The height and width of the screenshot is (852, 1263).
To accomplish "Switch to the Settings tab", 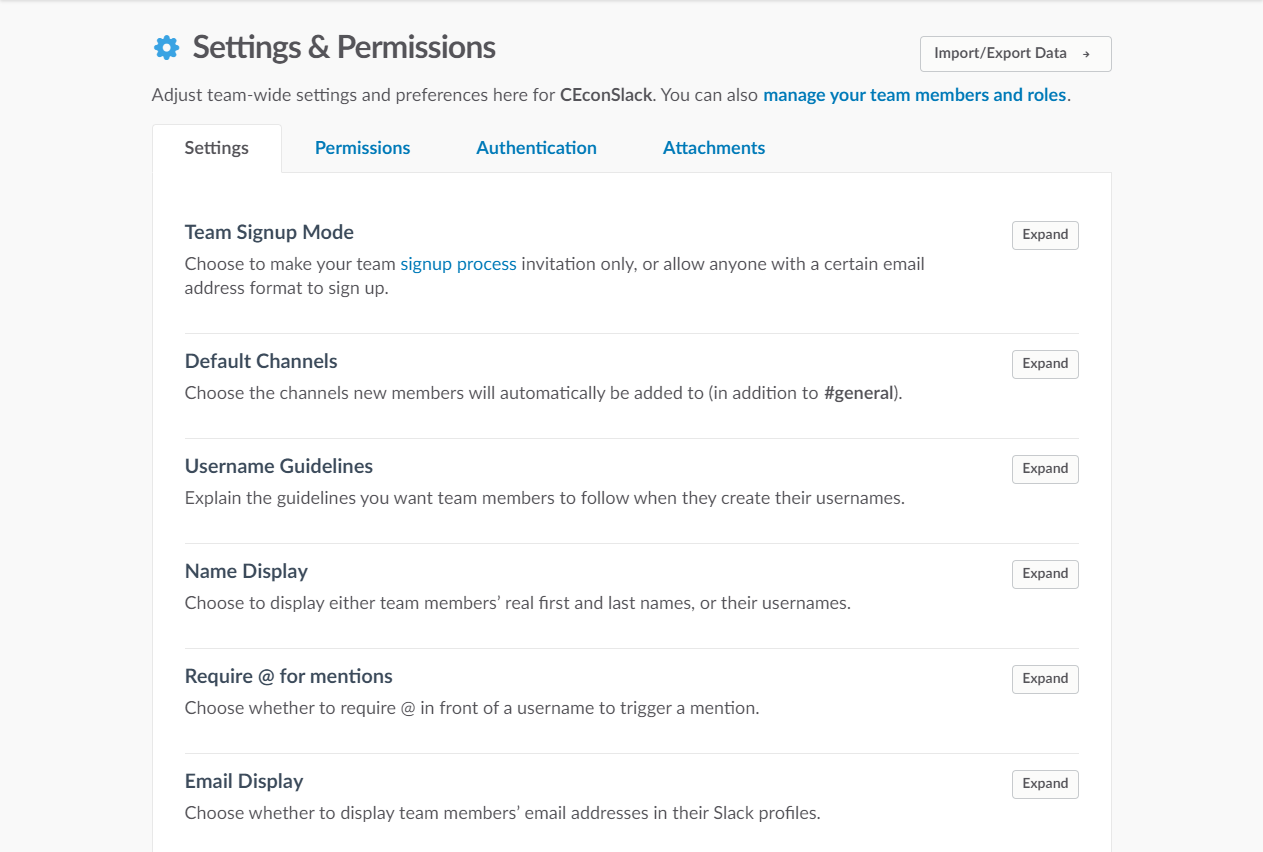I will (x=217, y=148).
